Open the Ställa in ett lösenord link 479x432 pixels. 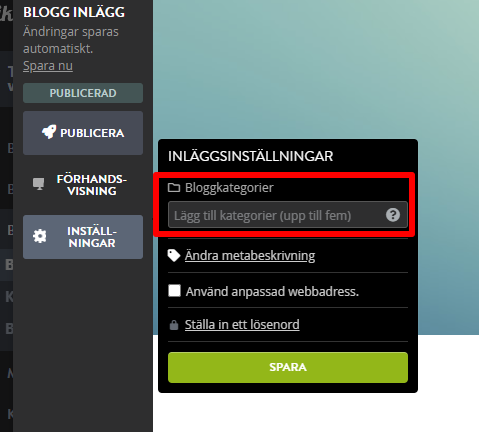[x=242, y=325]
